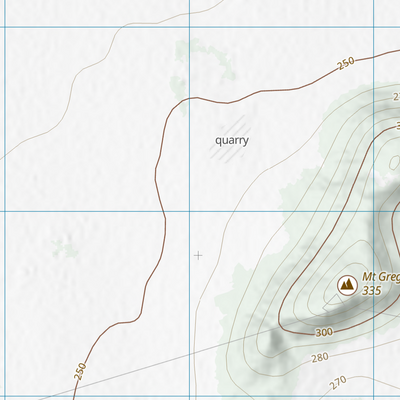The image size is (400, 400).
Task: Select the partial 27 contour label at right
Action: (396, 97)
